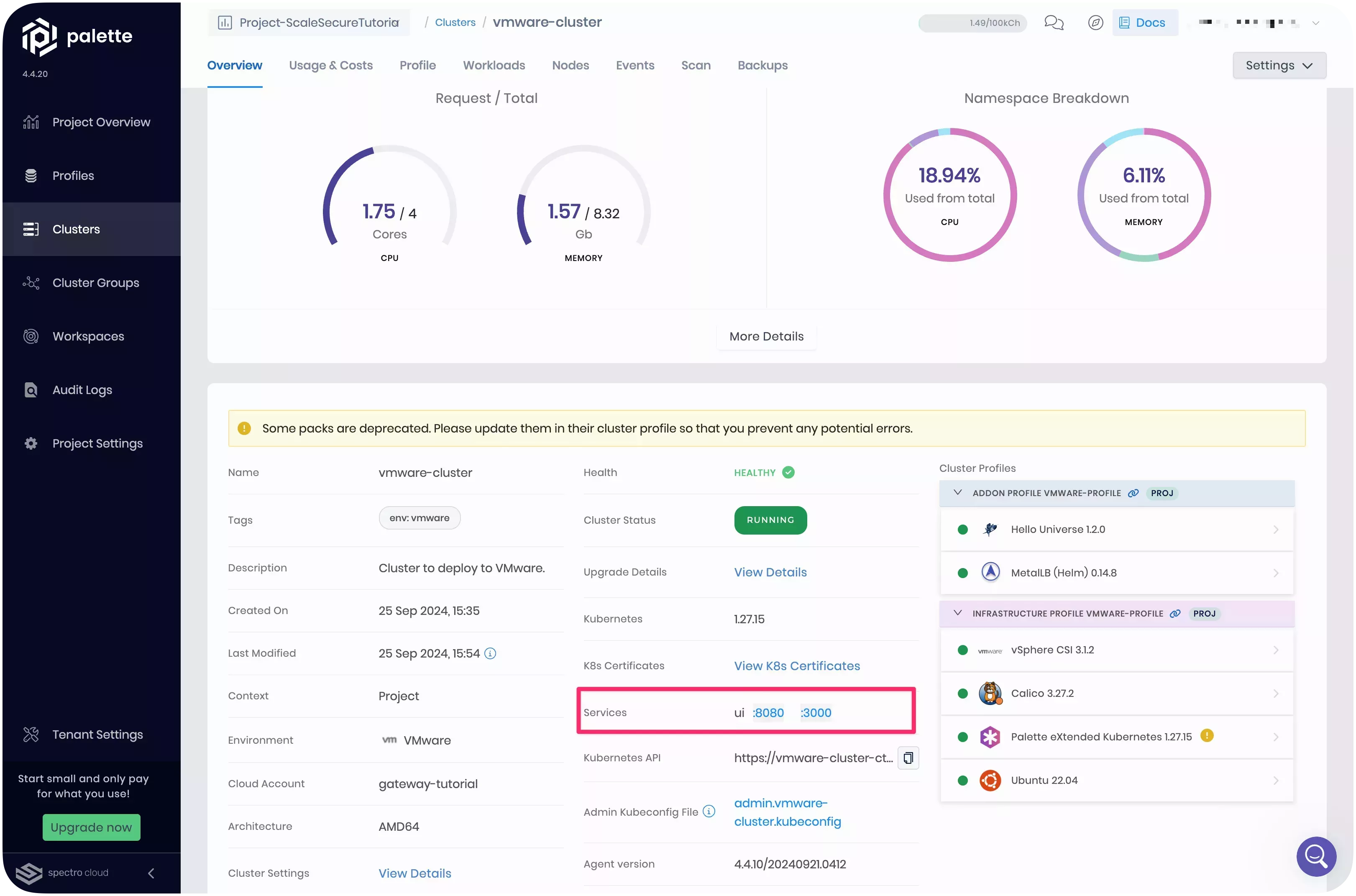Collapse the Addon Profile vmware-profile section
This screenshot has width=1356, height=896.
click(958, 493)
